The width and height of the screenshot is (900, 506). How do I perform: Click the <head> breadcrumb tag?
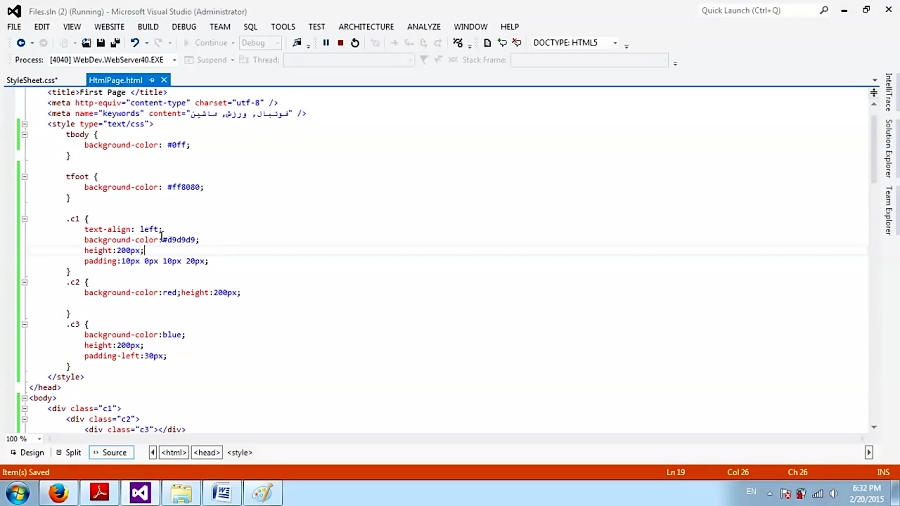click(207, 453)
